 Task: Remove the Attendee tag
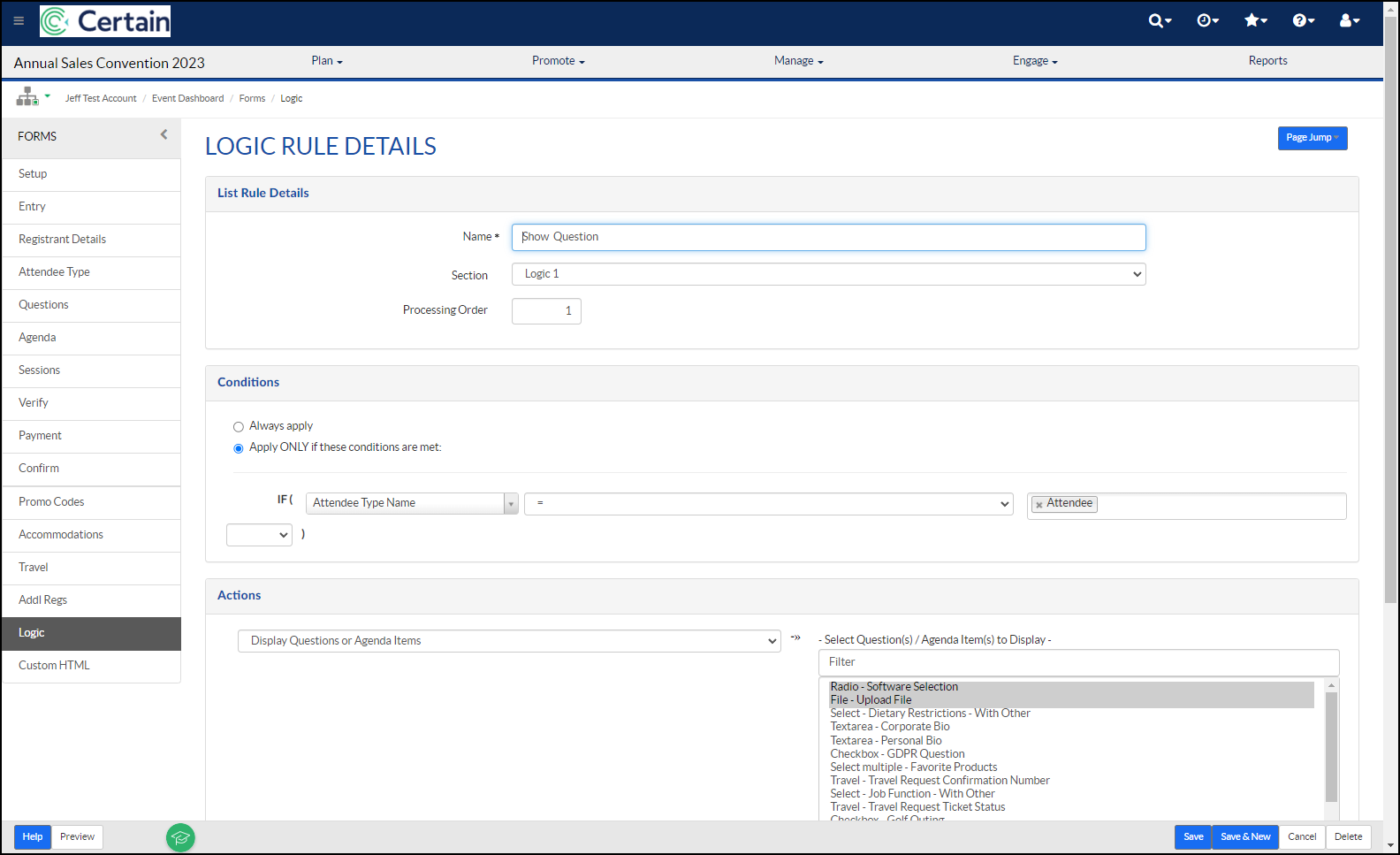(x=1039, y=504)
